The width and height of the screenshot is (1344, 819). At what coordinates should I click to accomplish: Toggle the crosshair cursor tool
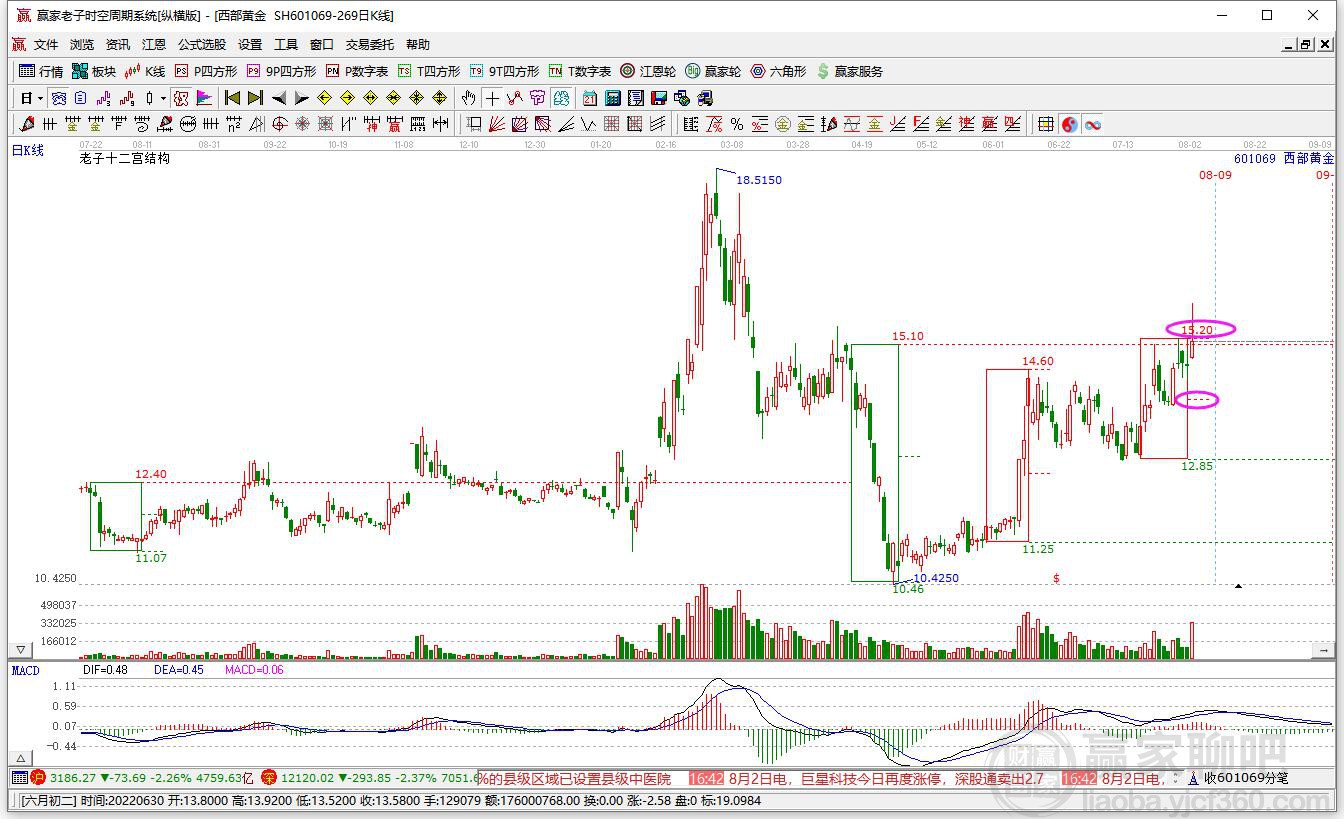coord(492,98)
